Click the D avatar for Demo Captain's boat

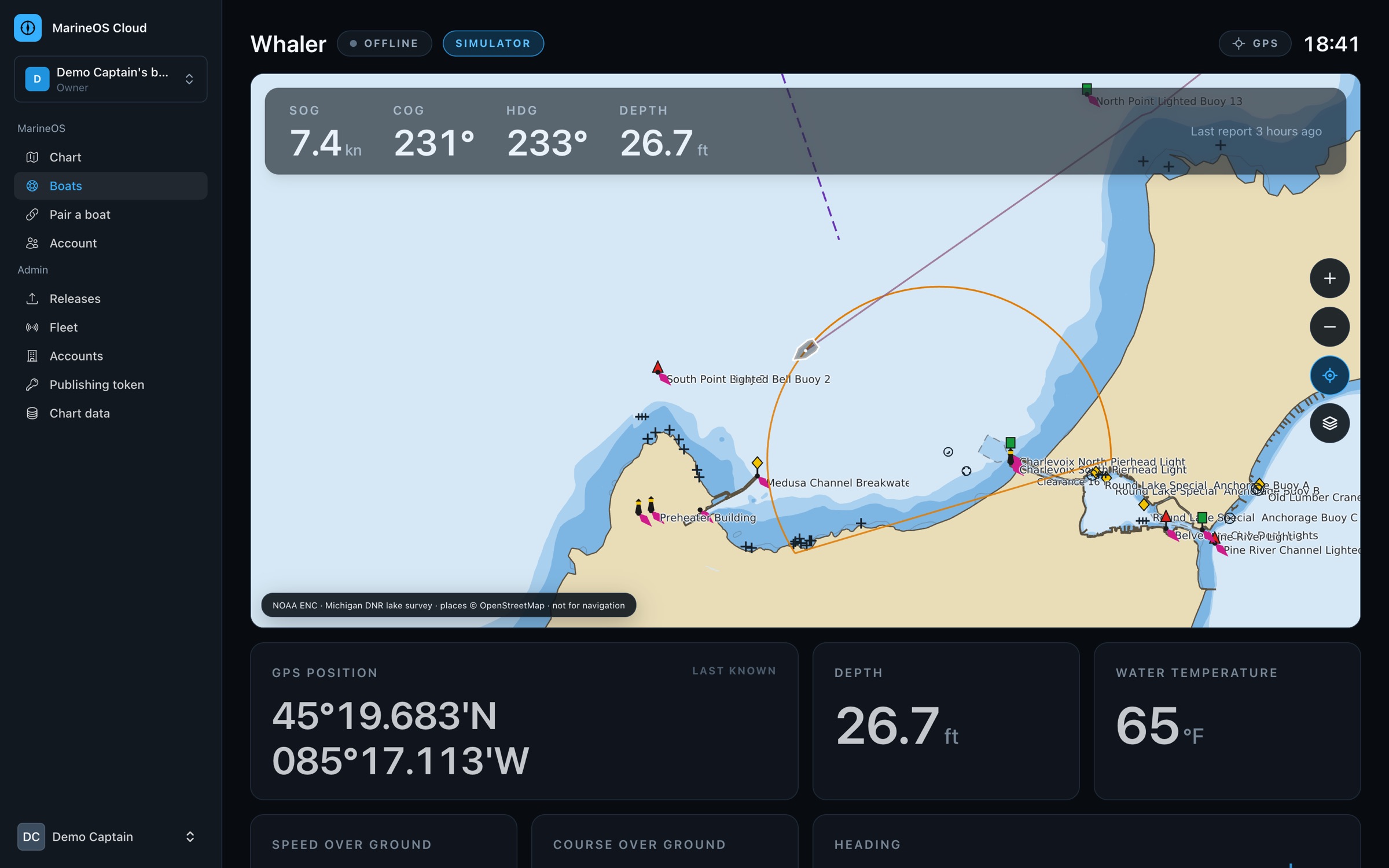[x=37, y=79]
